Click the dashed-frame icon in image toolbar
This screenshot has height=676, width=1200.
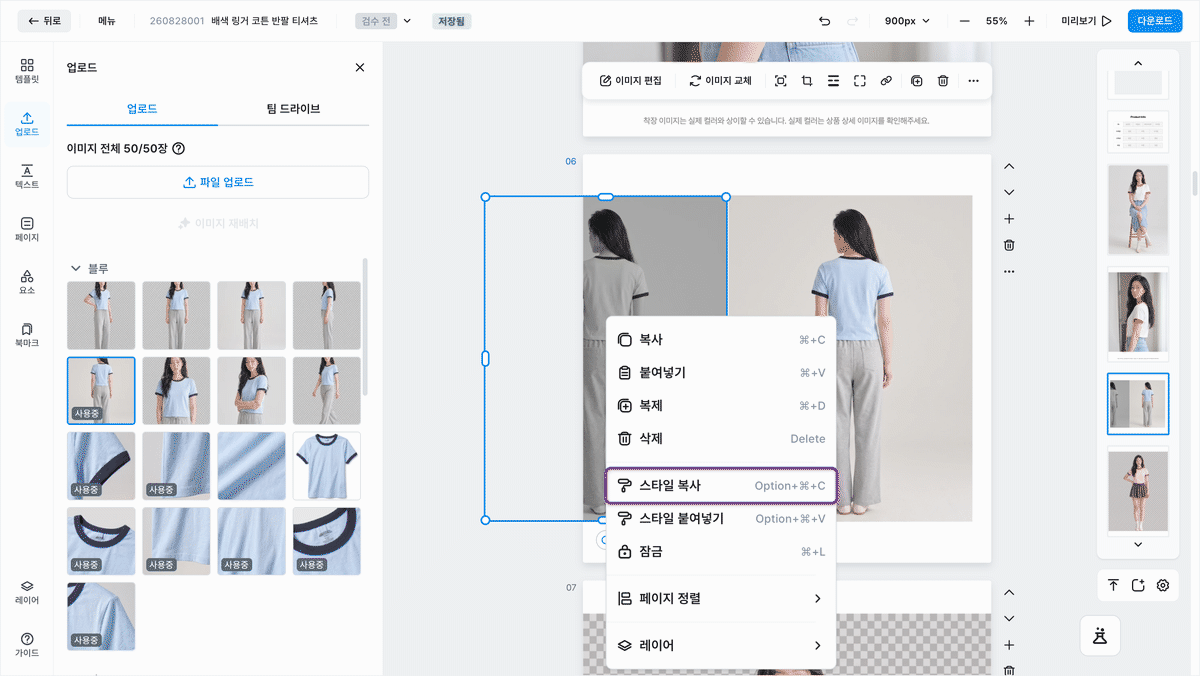click(859, 81)
